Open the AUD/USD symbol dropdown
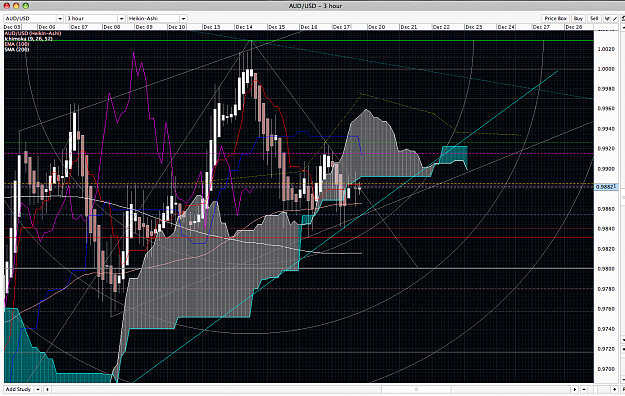The width and height of the screenshot is (625, 396). click(33, 18)
